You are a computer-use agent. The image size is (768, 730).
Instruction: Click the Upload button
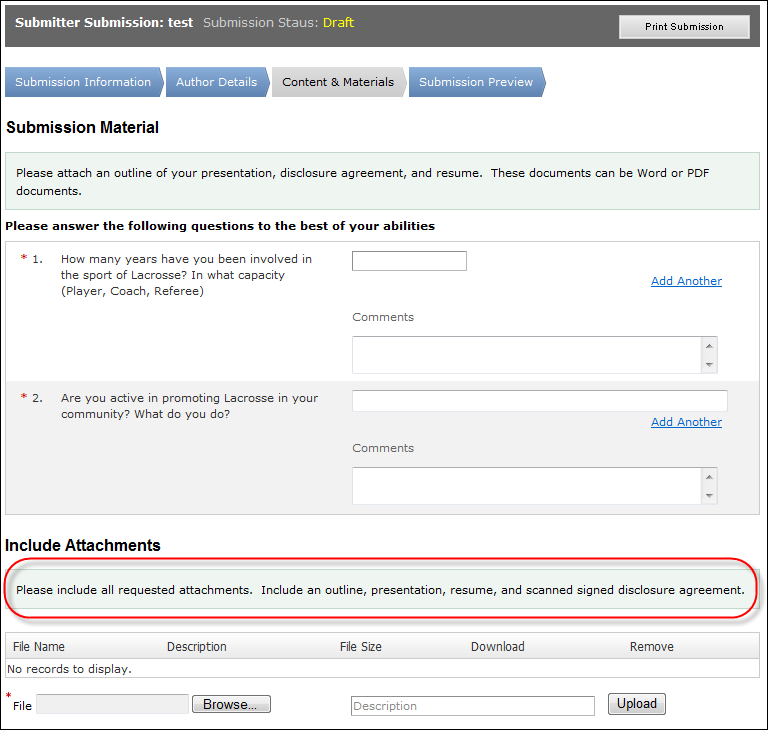coord(636,704)
